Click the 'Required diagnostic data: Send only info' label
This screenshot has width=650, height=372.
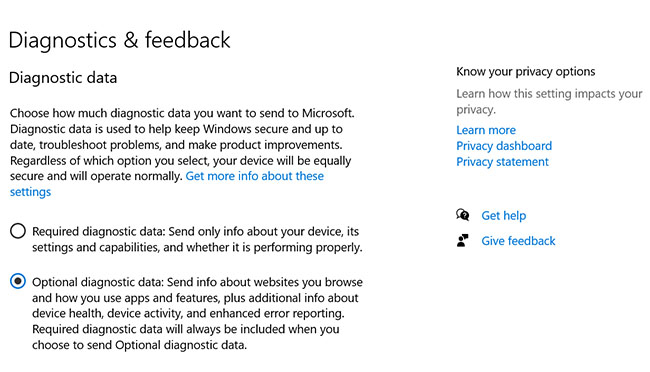[197, 239]
